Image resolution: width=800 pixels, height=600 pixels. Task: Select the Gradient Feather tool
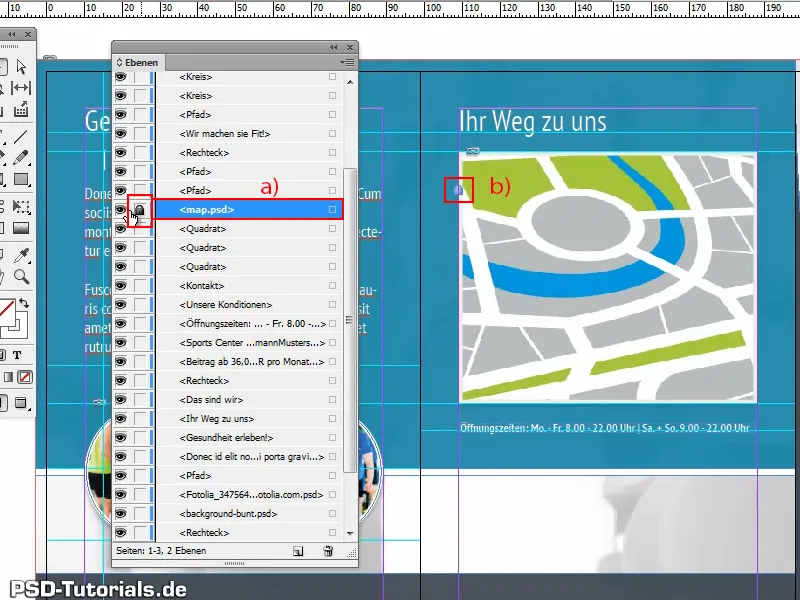(21, 228)
